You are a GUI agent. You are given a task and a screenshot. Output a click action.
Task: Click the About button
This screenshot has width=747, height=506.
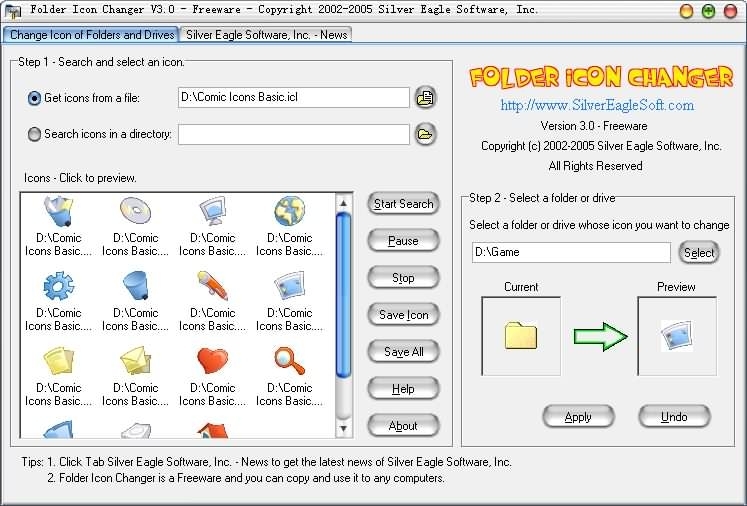coord(404,425)
